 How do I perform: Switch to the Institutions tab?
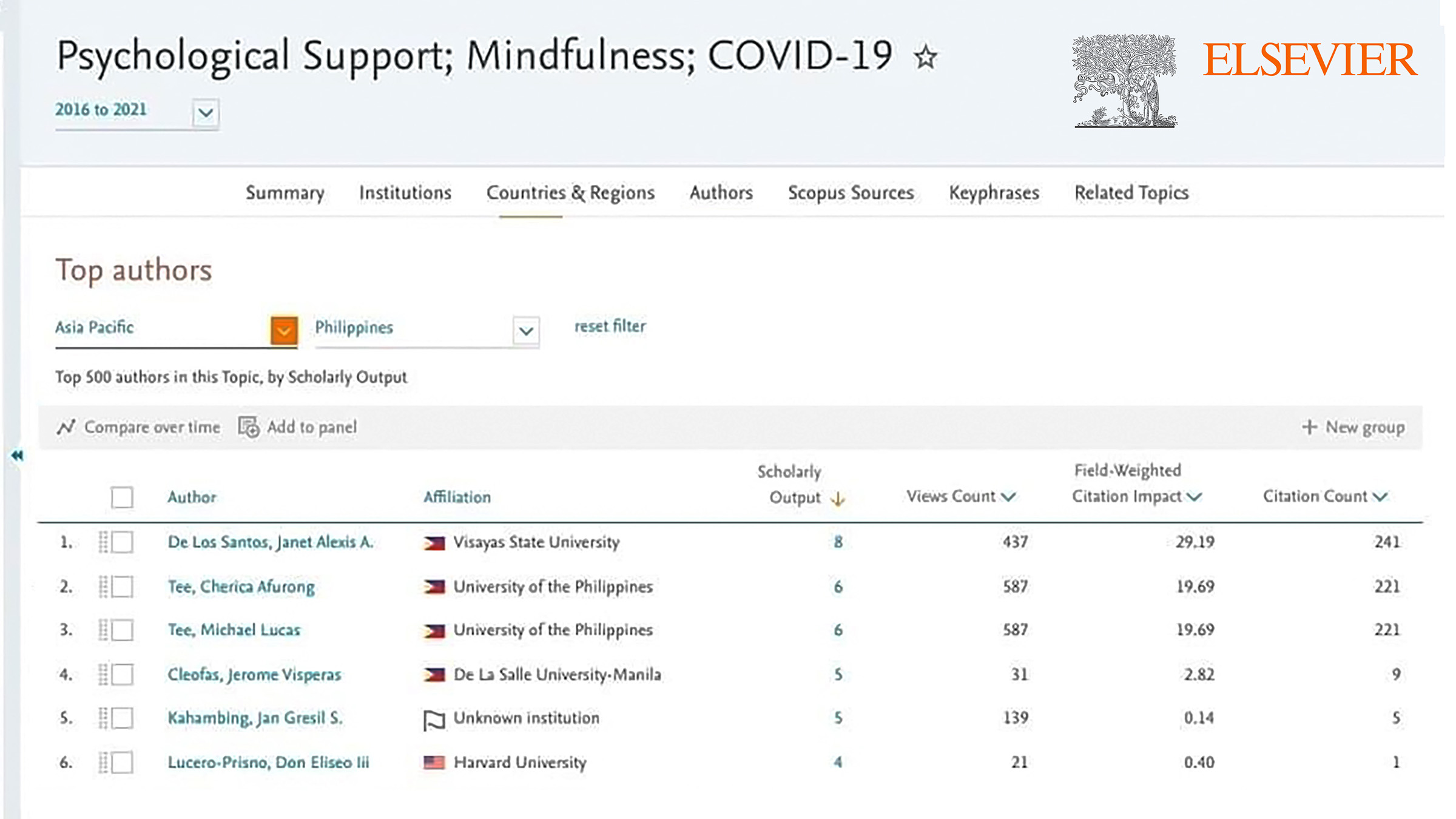[405, 193]
